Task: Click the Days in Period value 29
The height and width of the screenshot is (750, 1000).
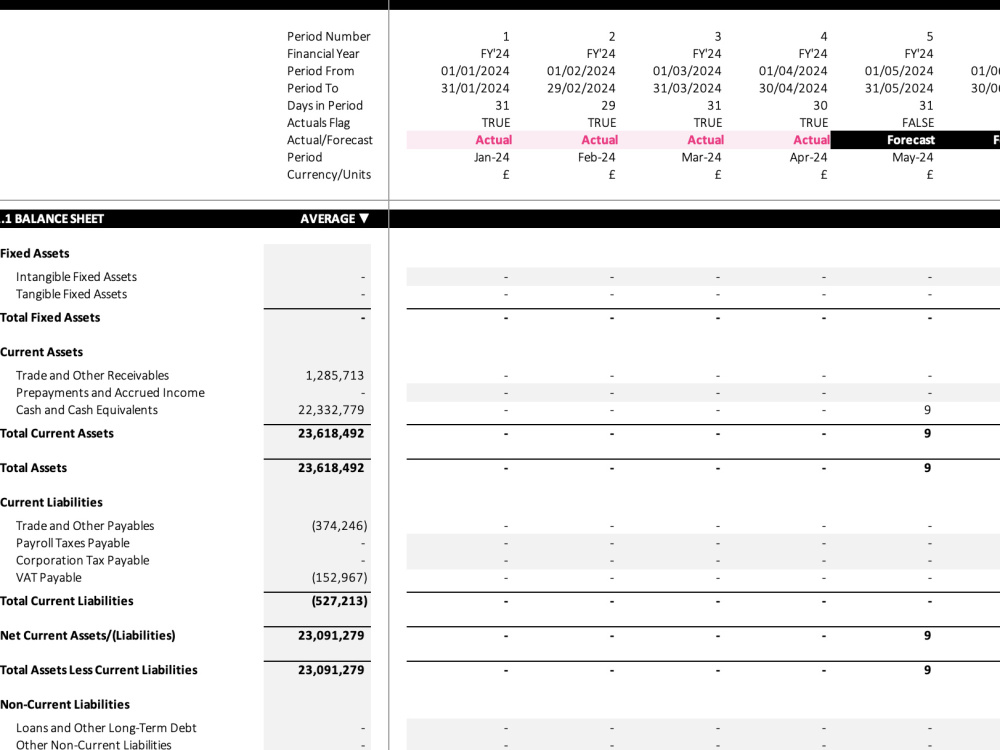Action: point(608,106)
